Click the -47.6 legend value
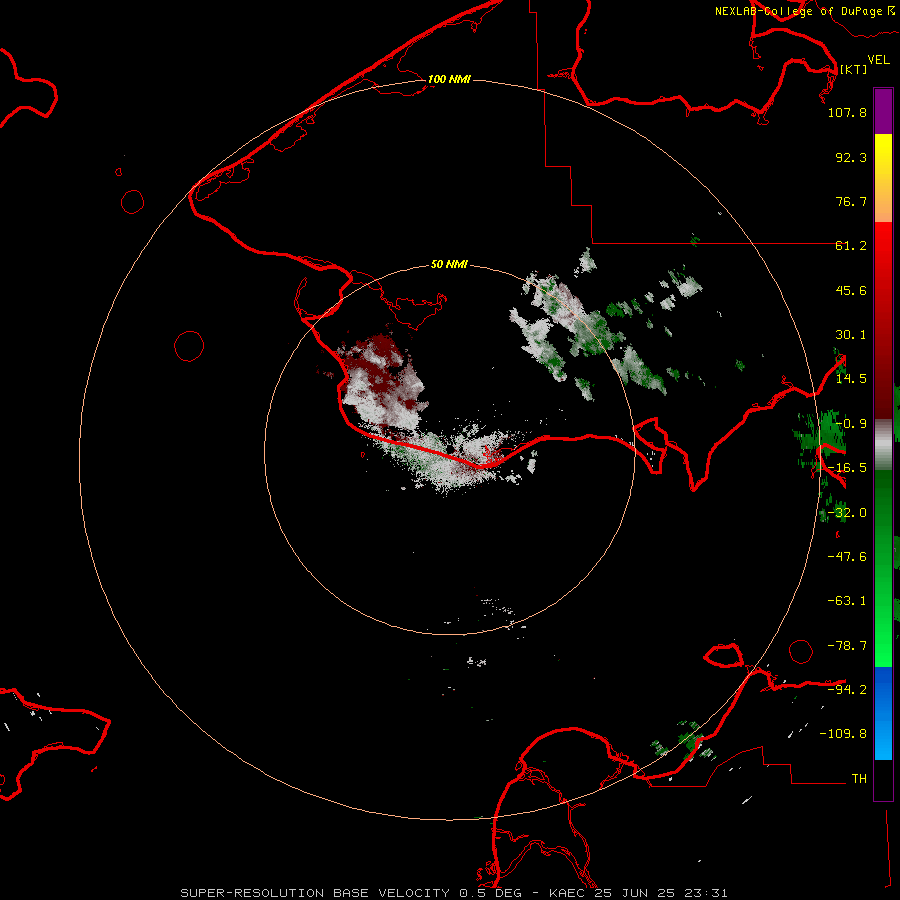This screenshot has width=900, height=900. click(847, 557)
